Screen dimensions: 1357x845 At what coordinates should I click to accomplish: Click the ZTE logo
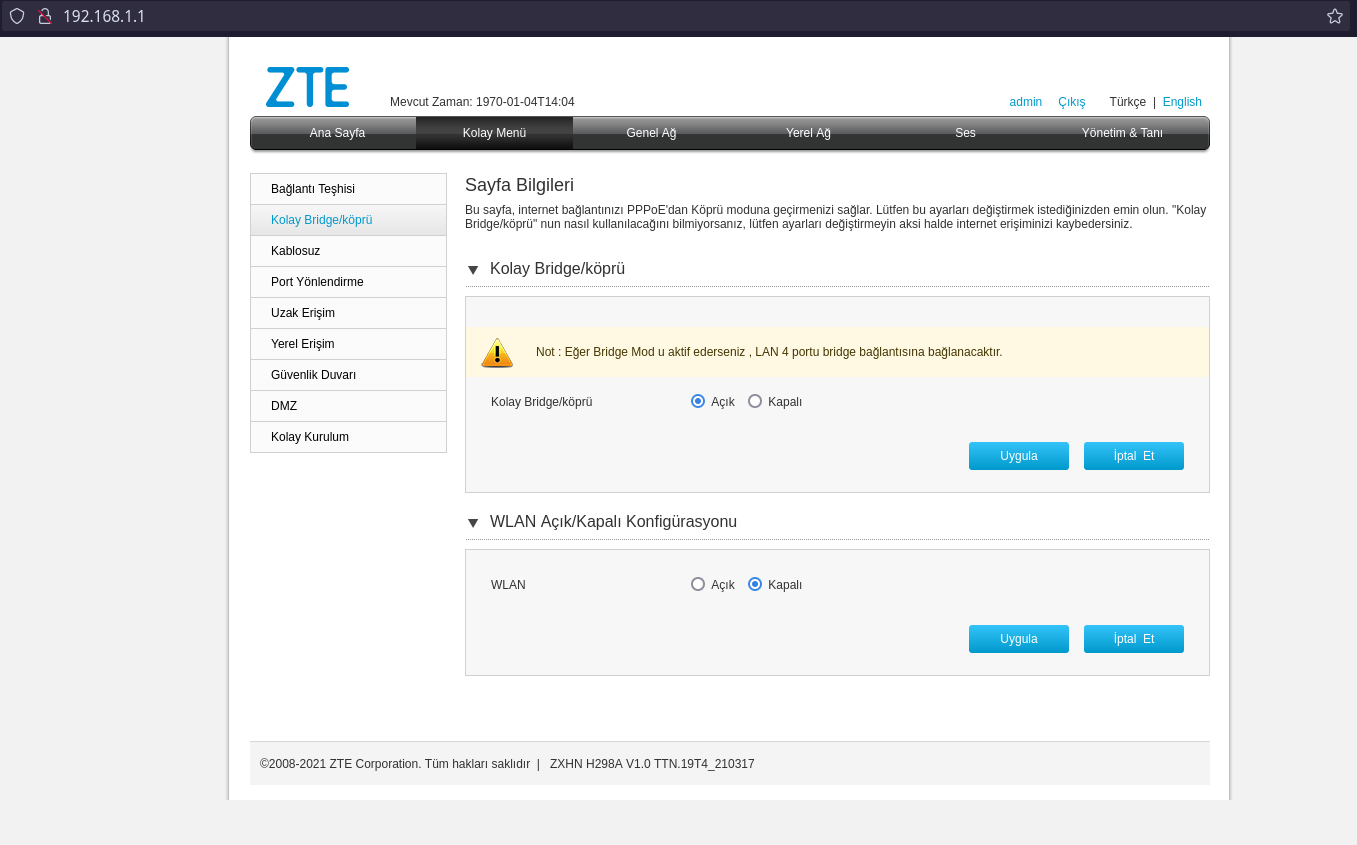pos(307,87)
